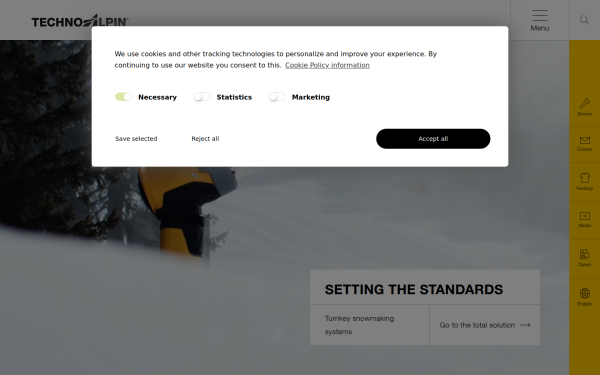Click the Marketing label text
The width and height of the screenshot is (600, 375).
click(x=311, y=97)
